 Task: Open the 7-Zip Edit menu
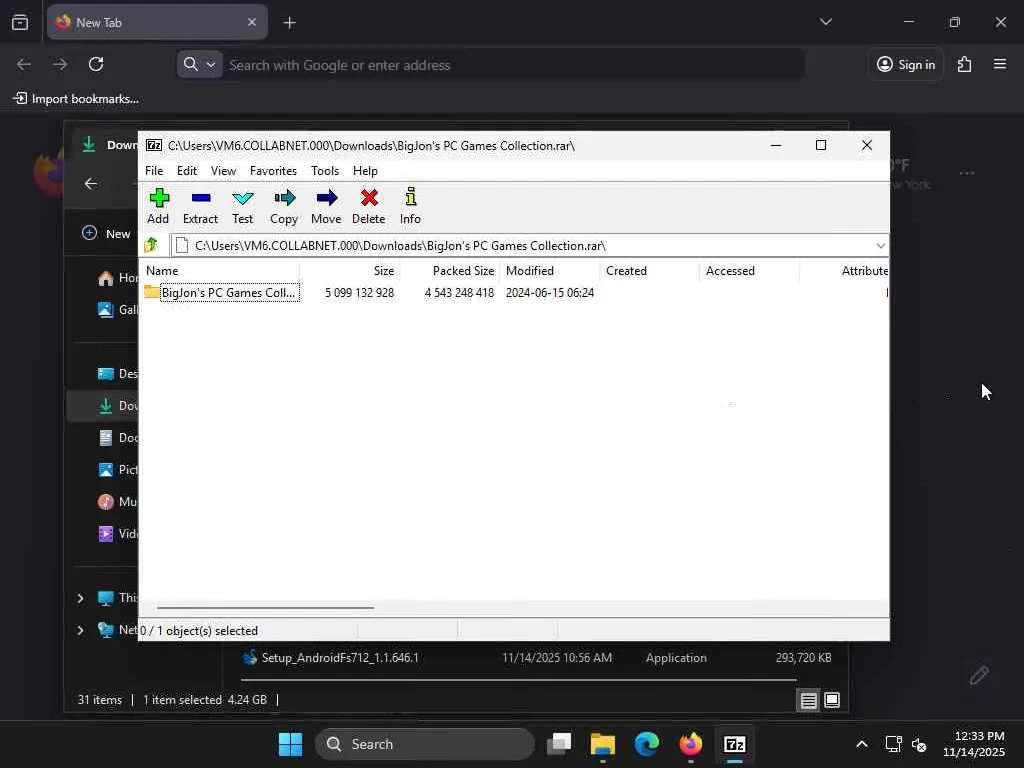click(x=187, y=170)
